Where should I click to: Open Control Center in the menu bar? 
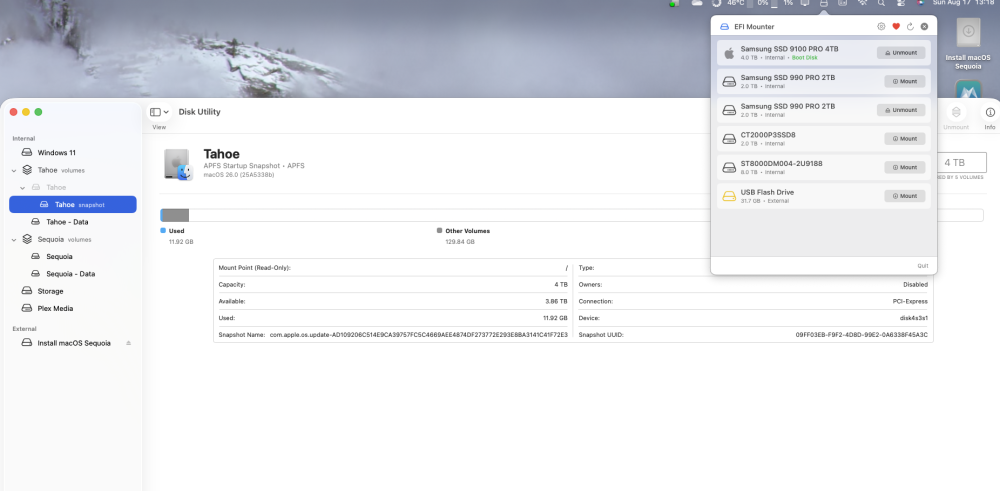coord(901,3)
